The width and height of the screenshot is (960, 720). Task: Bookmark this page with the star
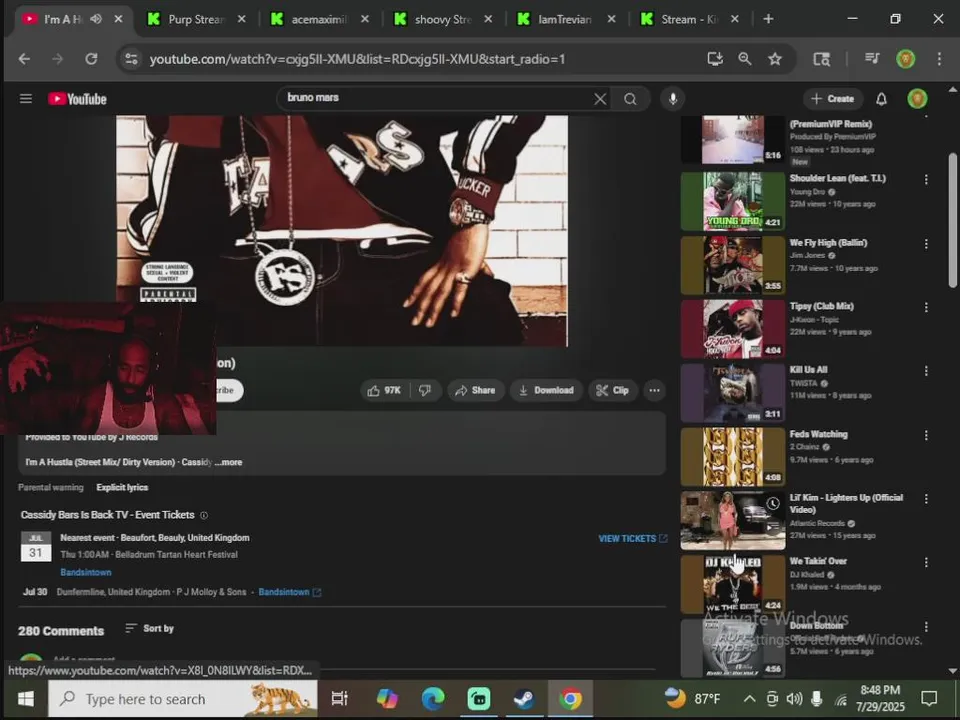[x=774, y=59]
